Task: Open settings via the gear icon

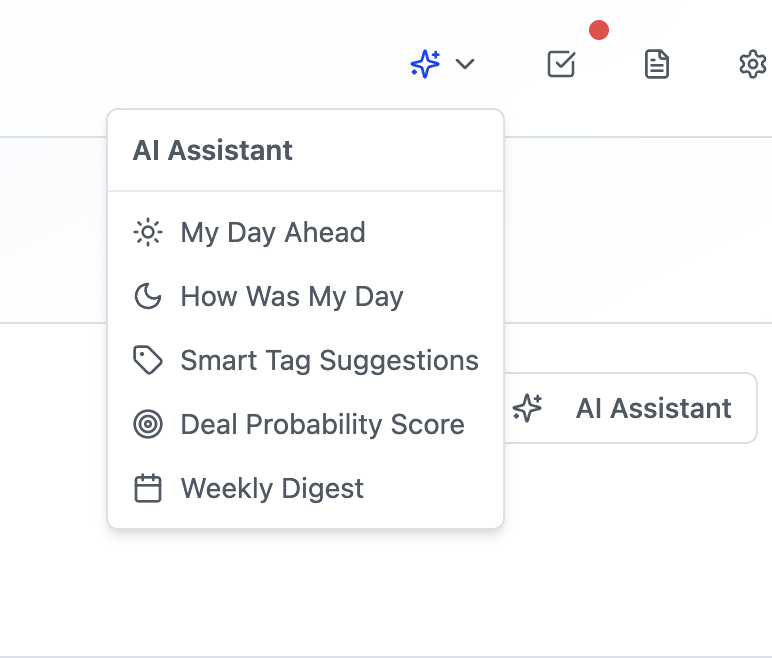Action: pos(751,65)
